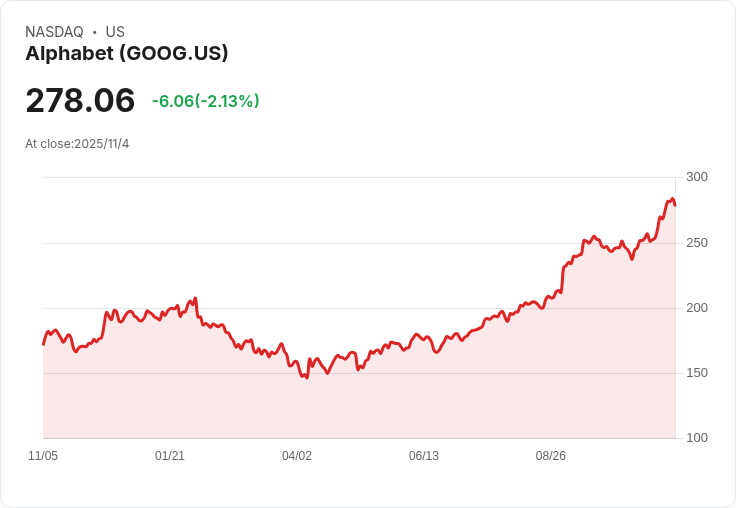Viewport: 736px width, 508px height.
Task: Select the 06/13 date on the x-axis
Action: point(424,456)
